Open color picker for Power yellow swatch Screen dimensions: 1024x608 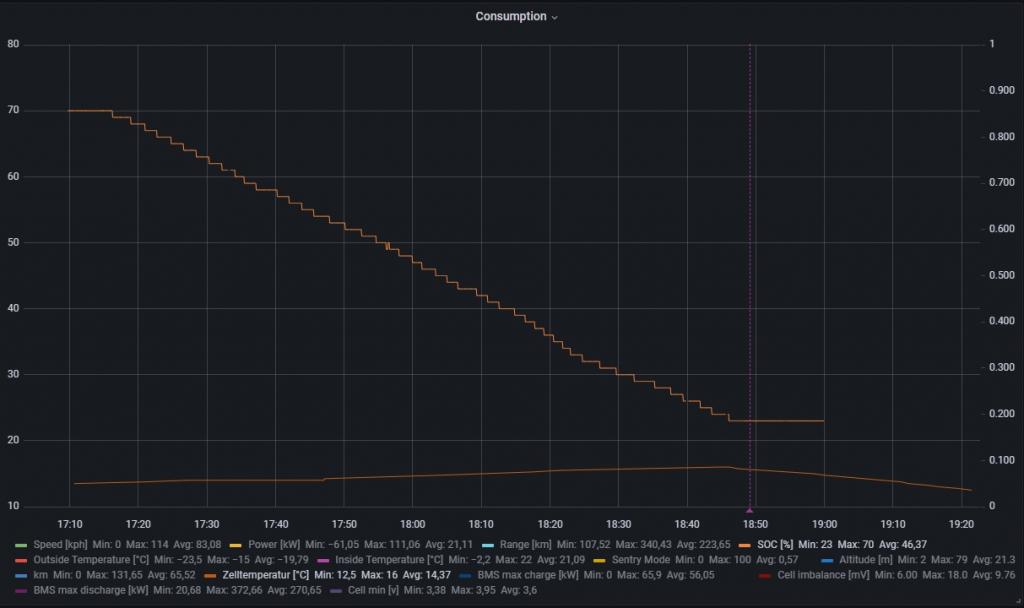tap(236, 545)
